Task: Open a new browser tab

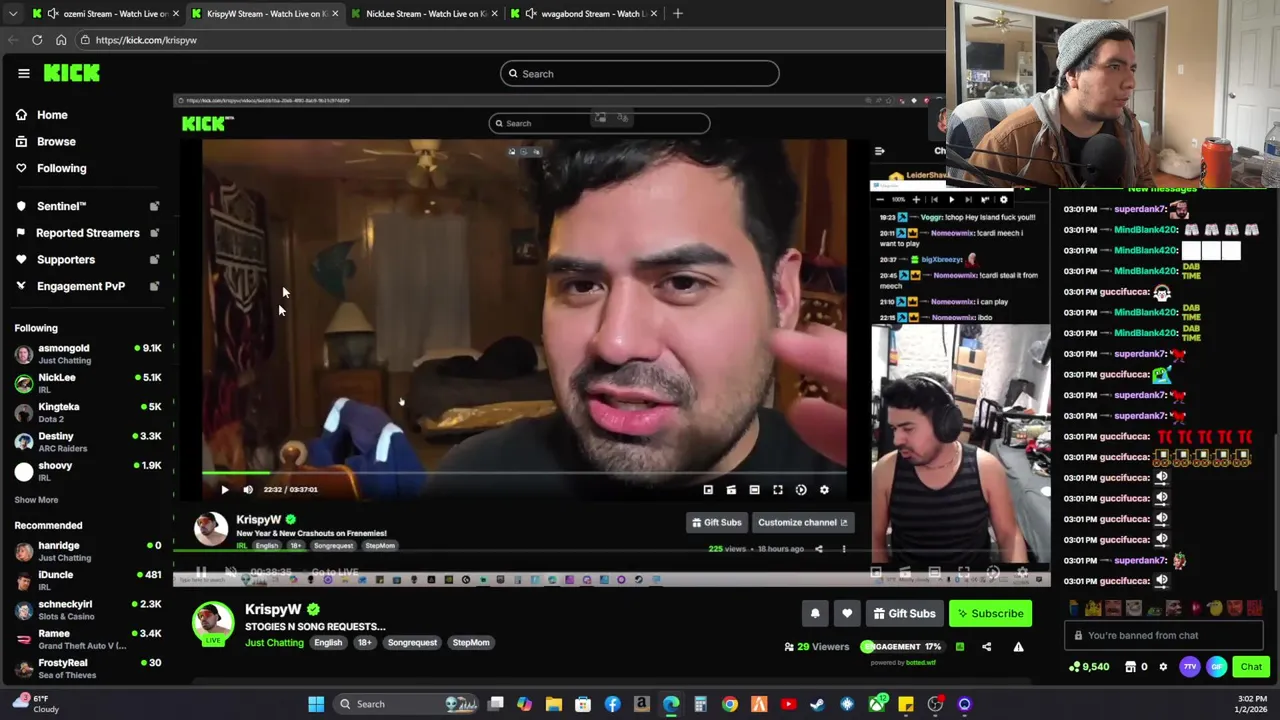Action: tap(678, 14)
